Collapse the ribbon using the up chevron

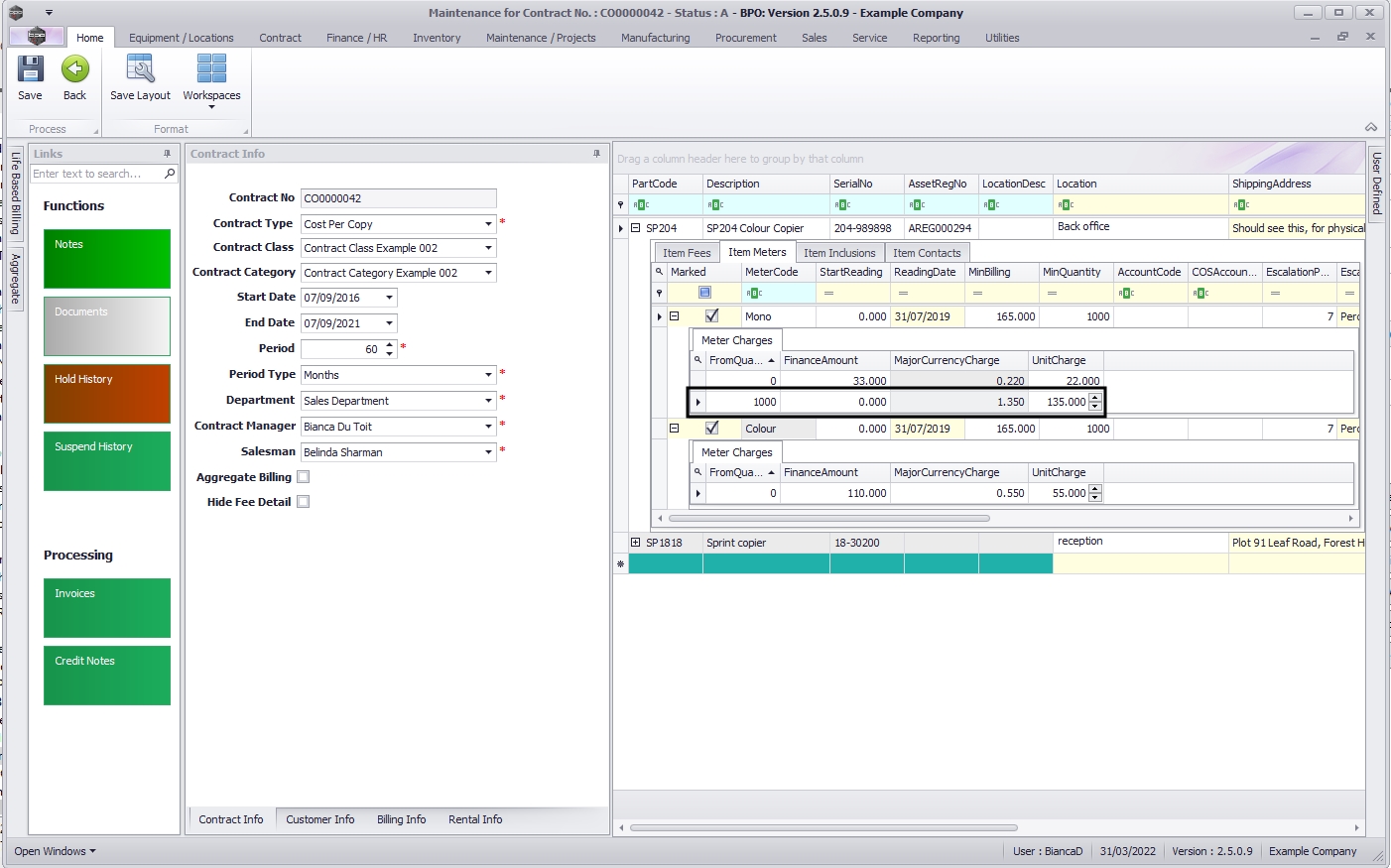pyautogui.click(x=1370, y=128)
